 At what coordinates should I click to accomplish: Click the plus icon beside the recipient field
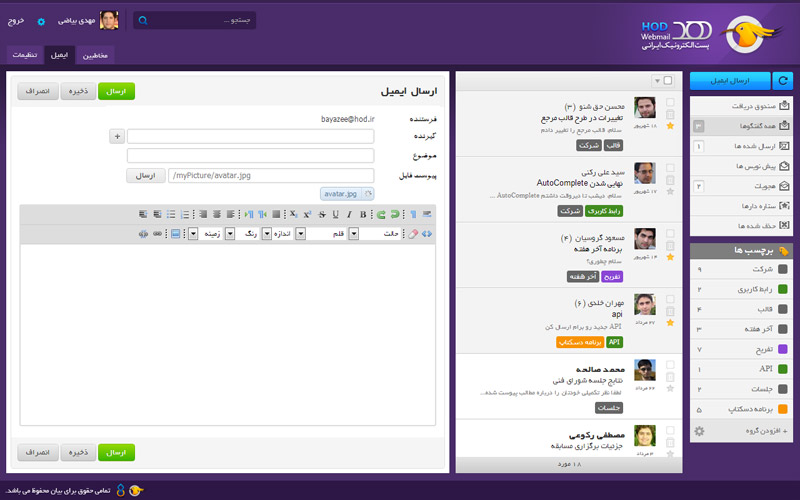(116, 136)
